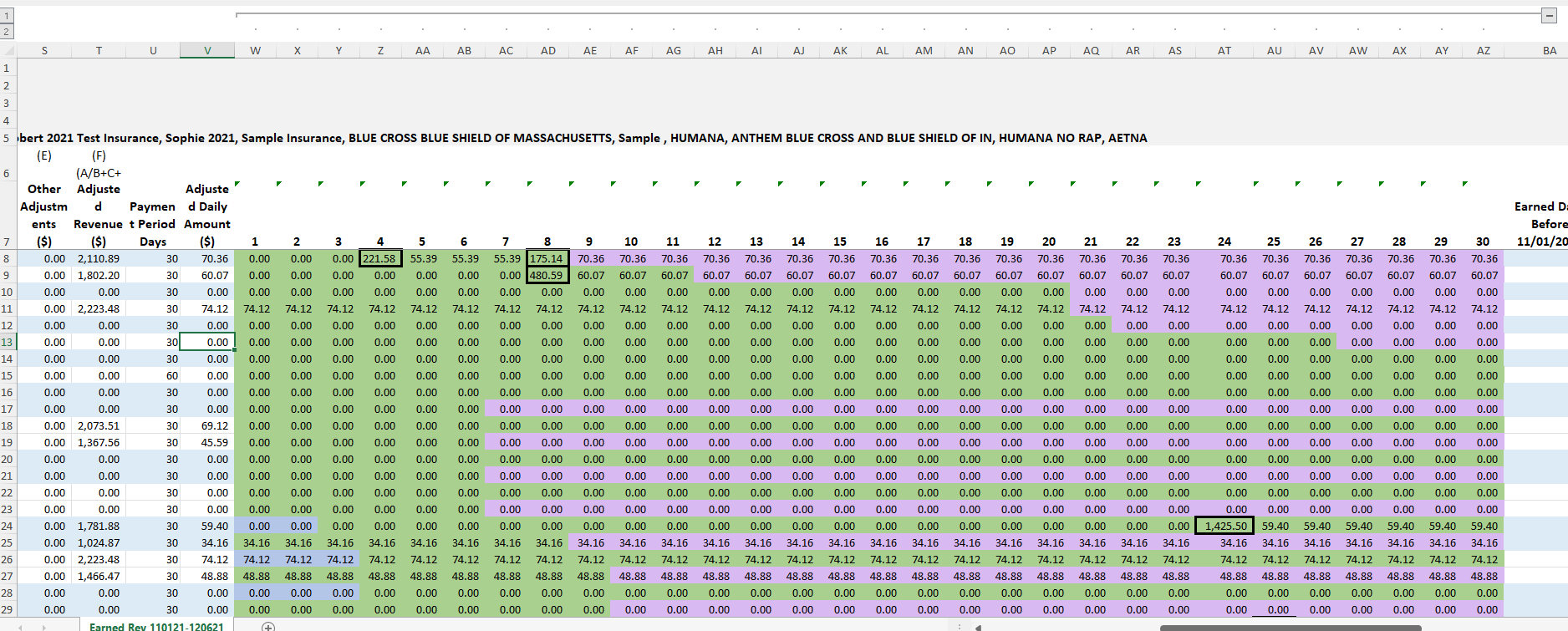
Task: Add a new sheet with plus icon
Action: pyautogui.click(x=268, y=626)
